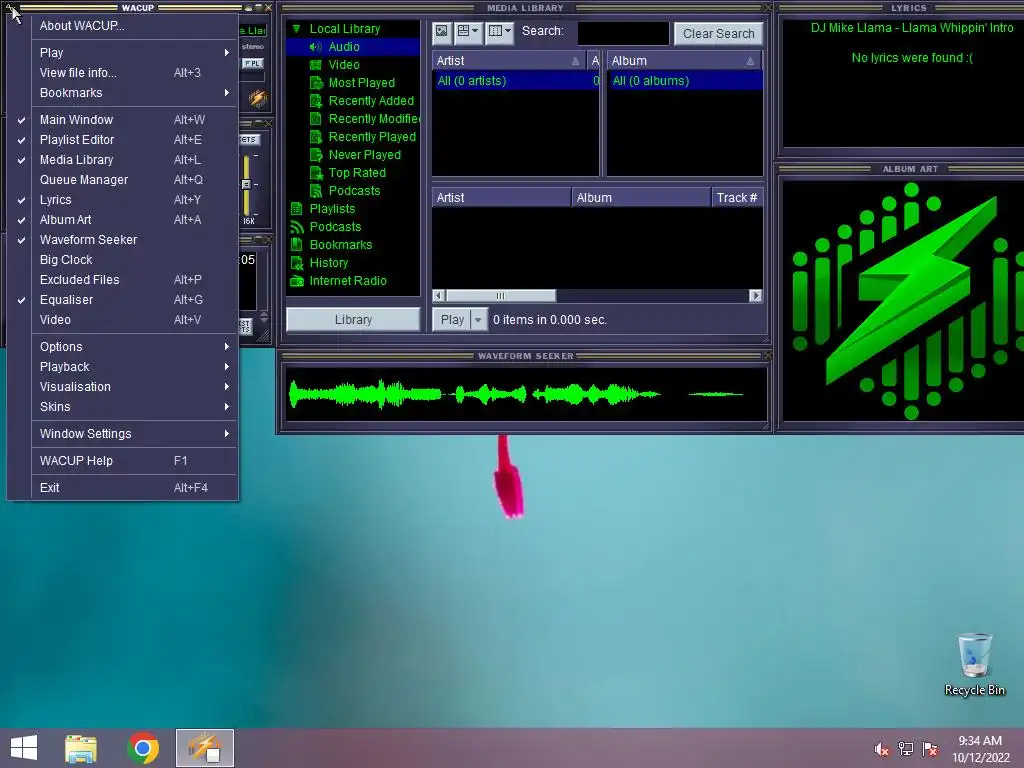Expand the Window Settings submenu

point(122,434)
